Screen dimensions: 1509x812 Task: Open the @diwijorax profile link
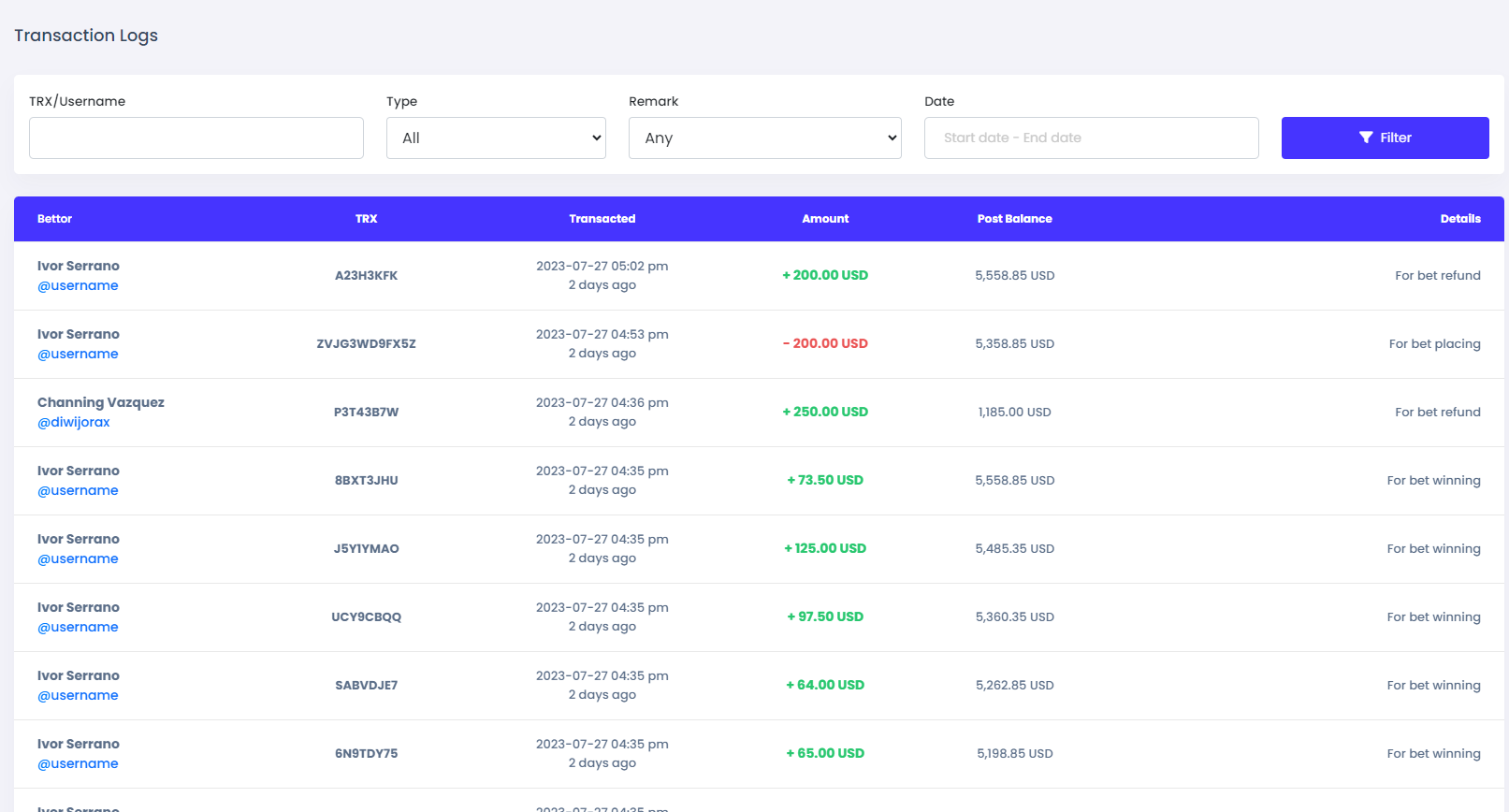[x=74, y=422]
